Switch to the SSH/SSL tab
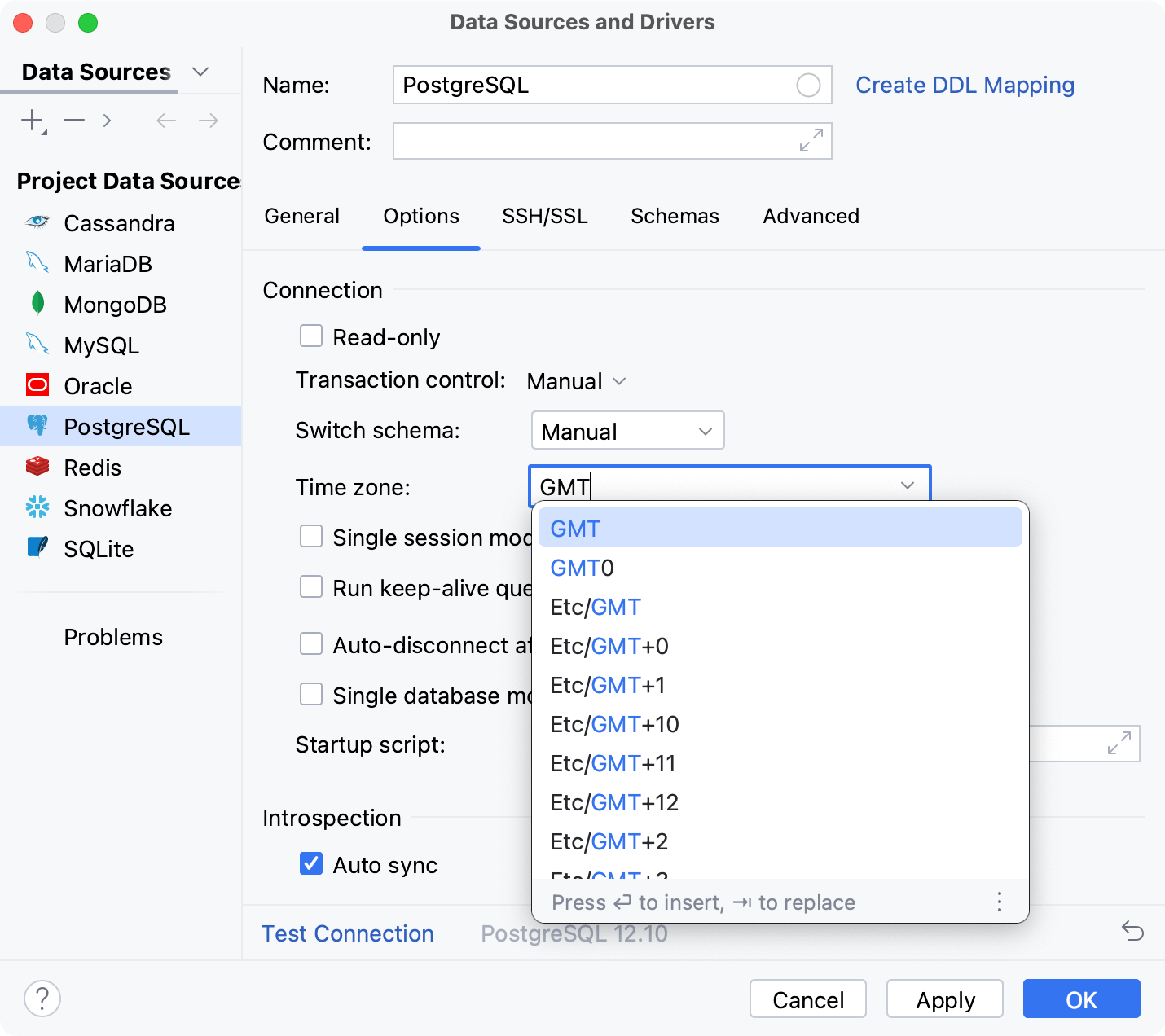This screenshot has width=1165, height=1036. point(545,216)
